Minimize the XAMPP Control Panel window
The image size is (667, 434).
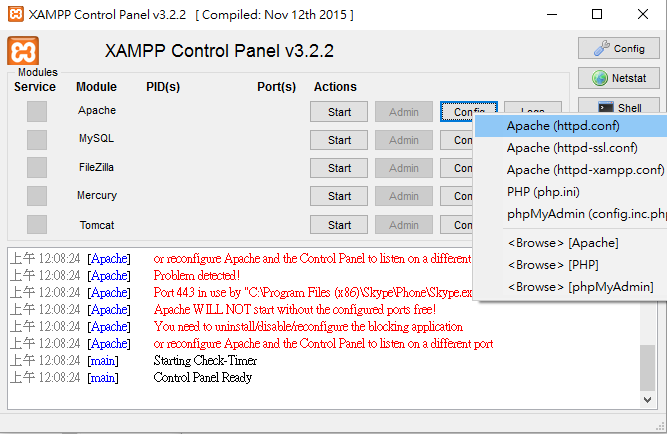pyautogui.click(x=552, y=14)
